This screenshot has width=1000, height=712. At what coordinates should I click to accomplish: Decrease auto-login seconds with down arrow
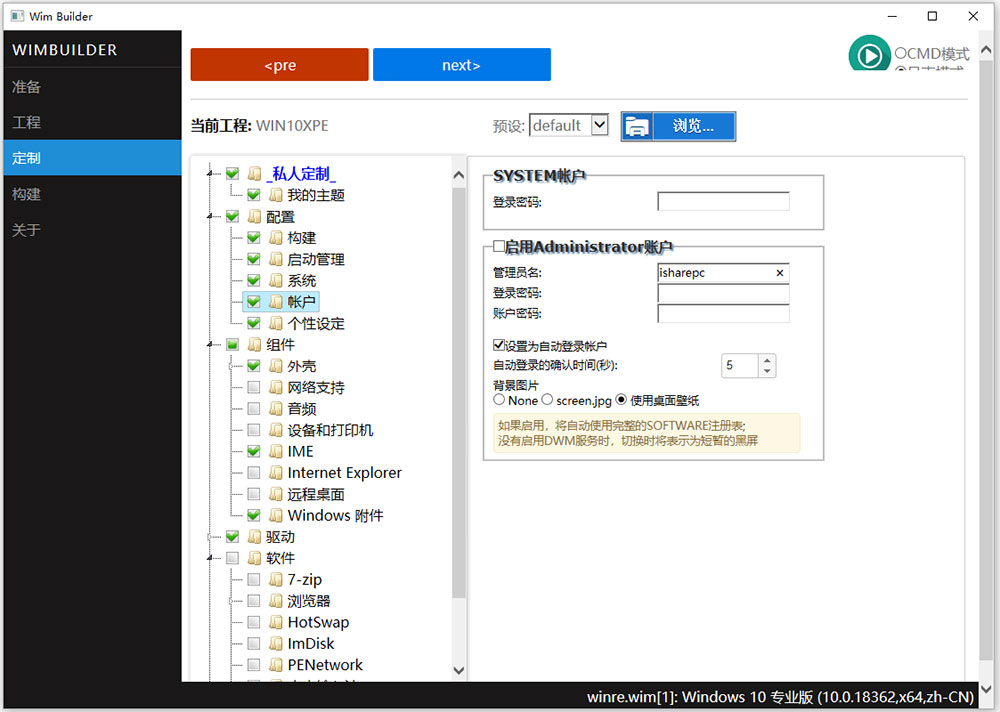pyautogui.click(x=767, y=371)
